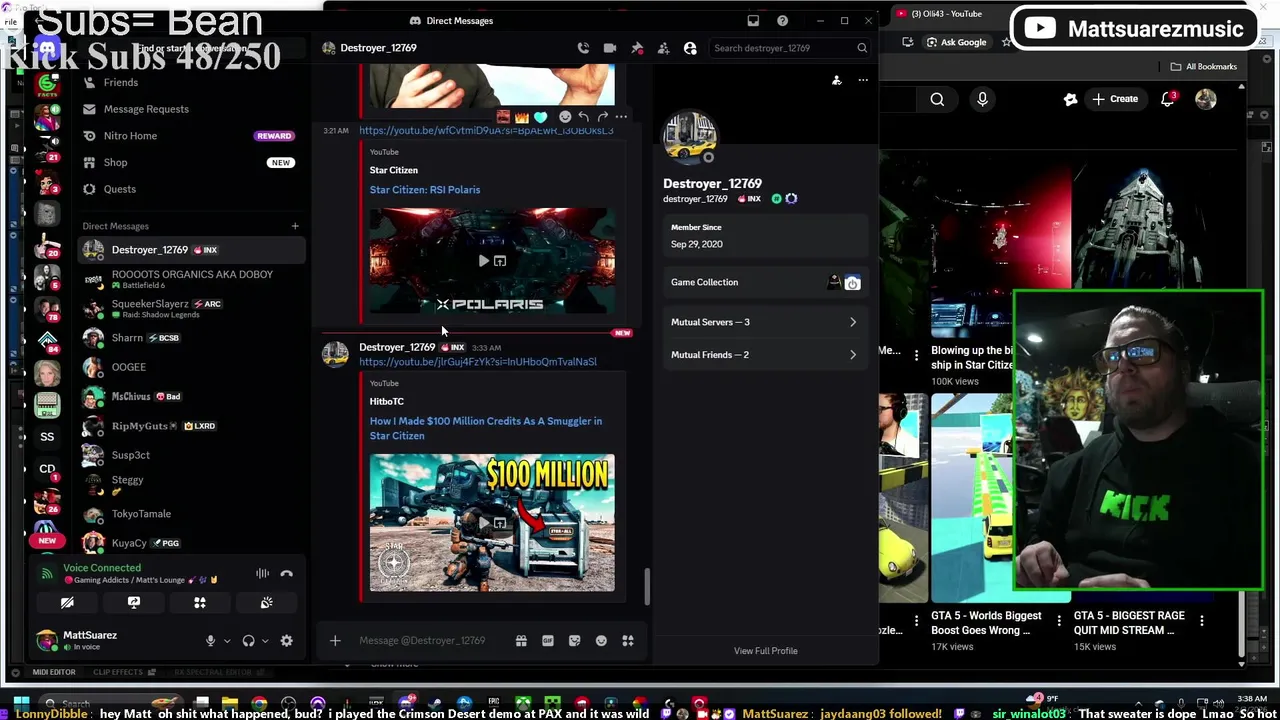Click the friend status icon in profile panel
The image size is (1280, 720).
point(837,80)
